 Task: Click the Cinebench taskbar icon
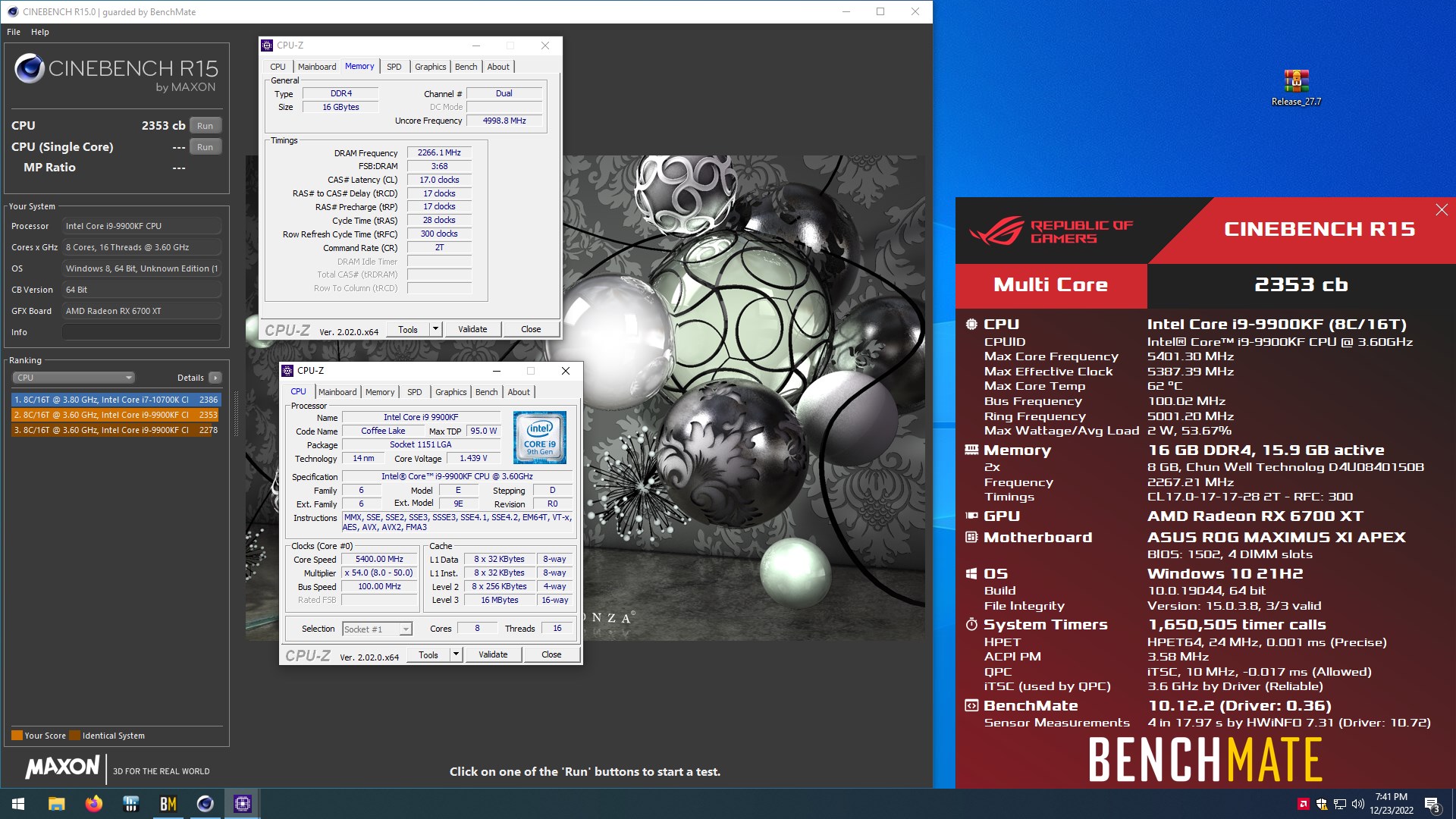click(x=205, y=804)
